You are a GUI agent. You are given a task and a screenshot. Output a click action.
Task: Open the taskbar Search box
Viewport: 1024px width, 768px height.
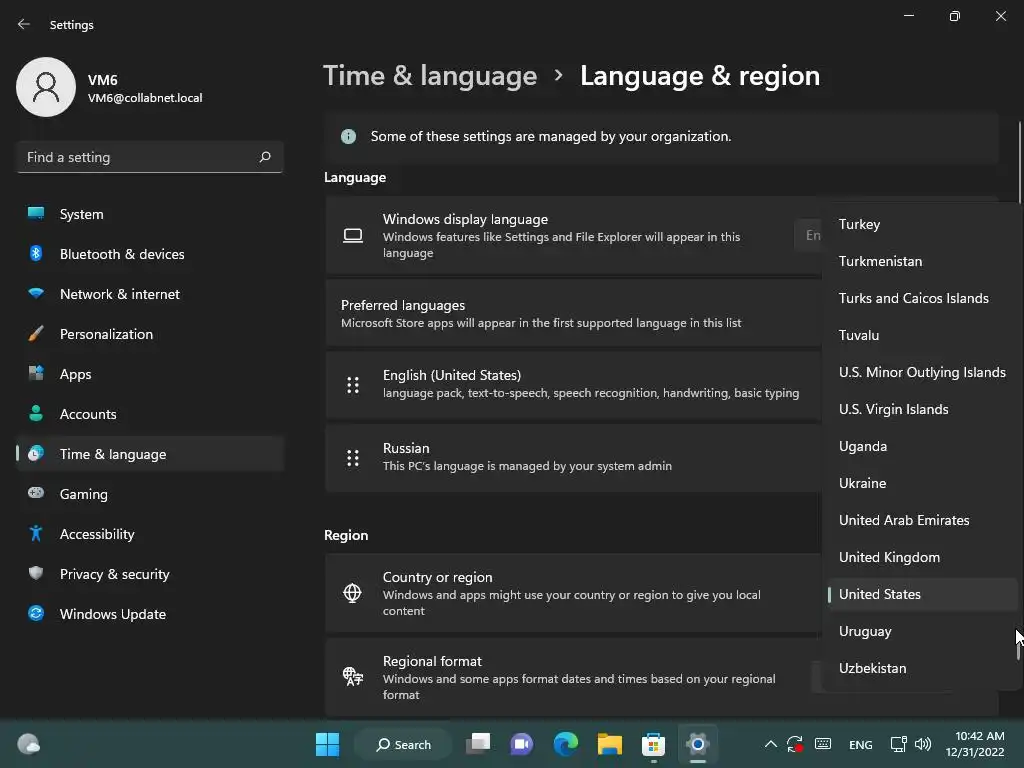[x=404, y=744]
